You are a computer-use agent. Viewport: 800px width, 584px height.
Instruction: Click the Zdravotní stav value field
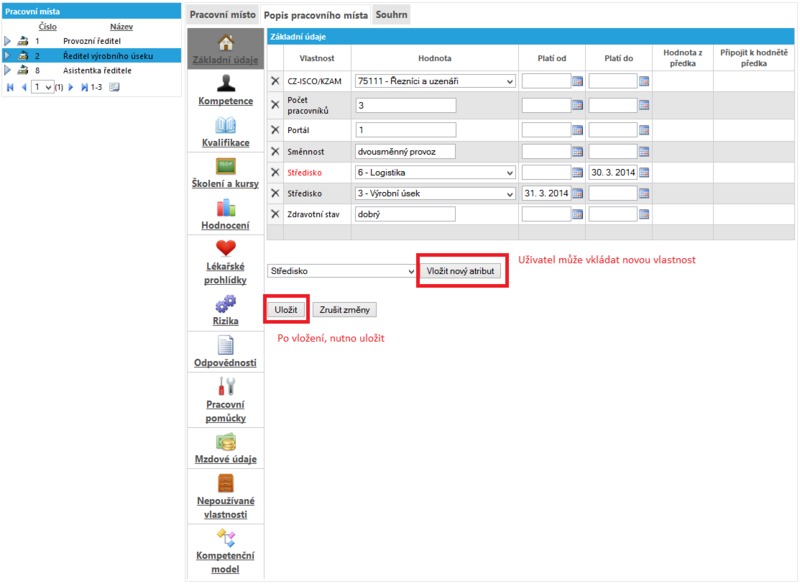(x=406, y=214)
